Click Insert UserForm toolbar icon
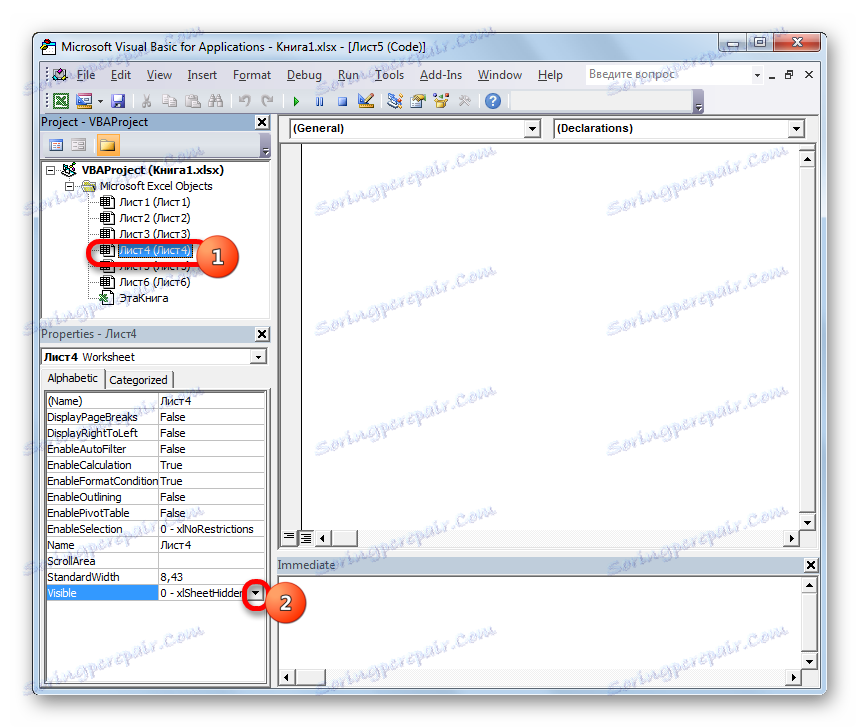The image size is (860, 728). click(84, 101)
